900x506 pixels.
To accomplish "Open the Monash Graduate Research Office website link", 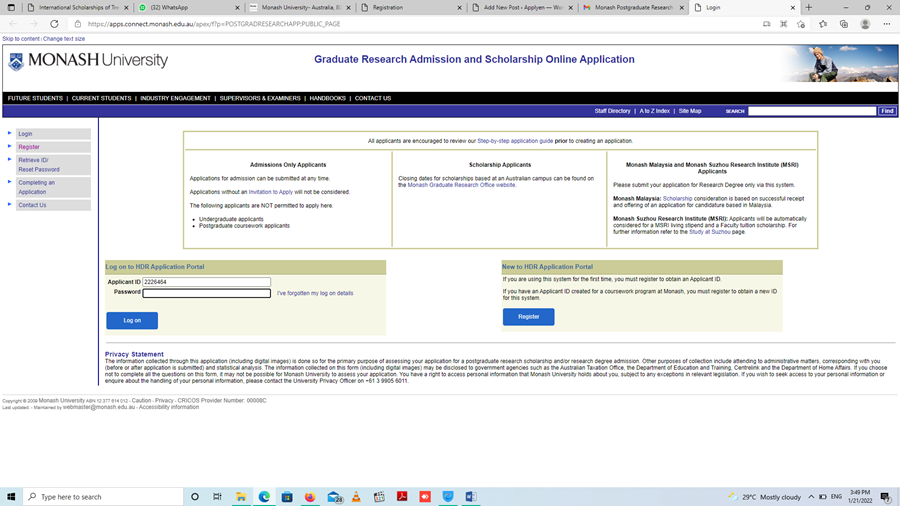I will click(461, 185).
